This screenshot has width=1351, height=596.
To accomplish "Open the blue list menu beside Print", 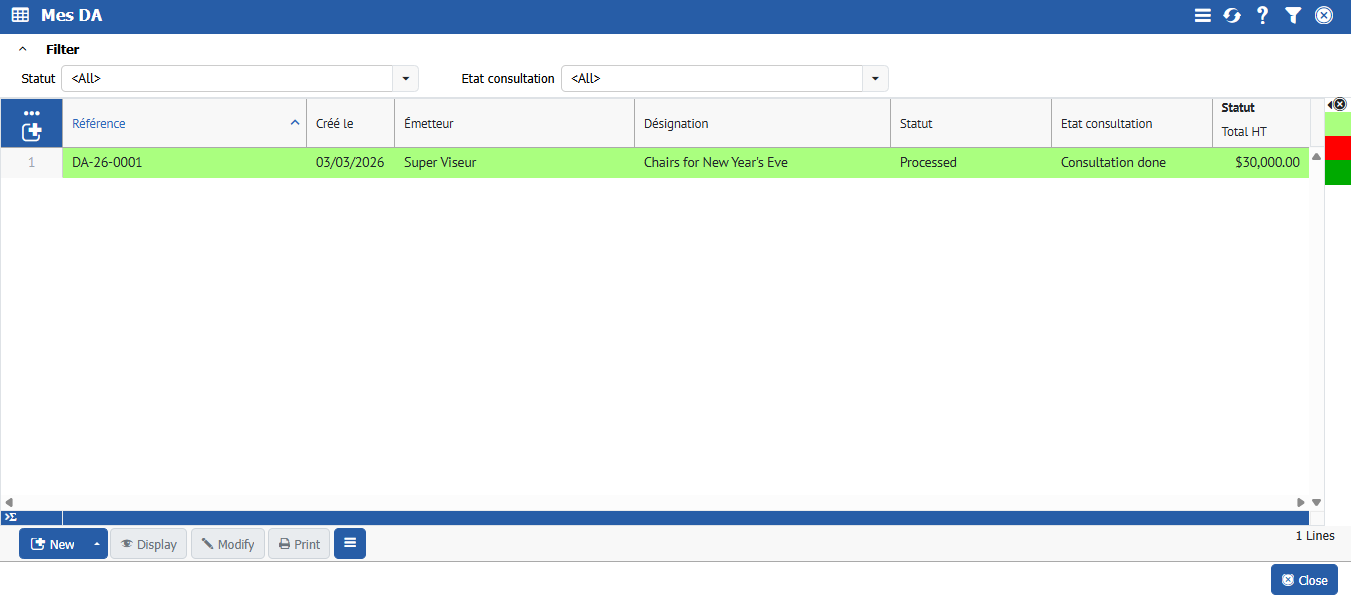I will point(350,543).
